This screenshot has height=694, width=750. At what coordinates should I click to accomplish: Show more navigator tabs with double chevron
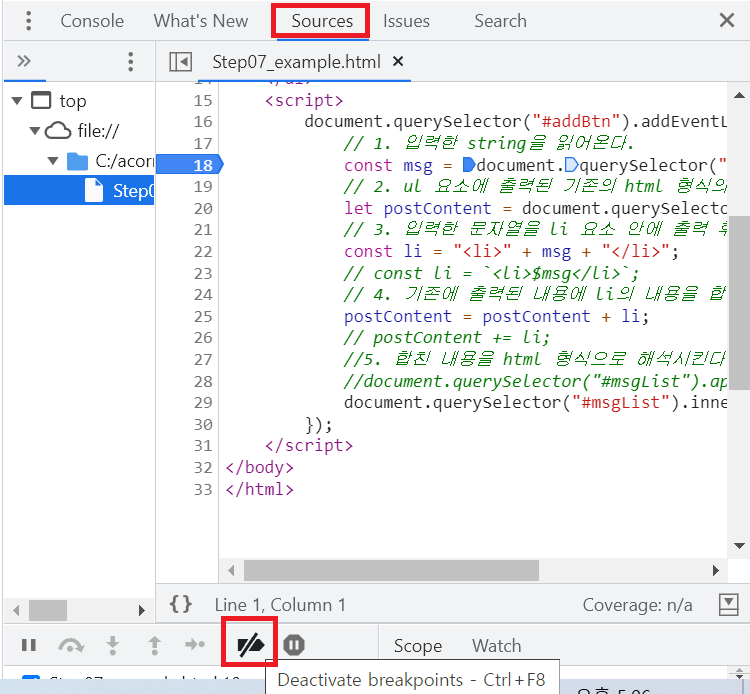pyautogui.click(x=24, y=61)
